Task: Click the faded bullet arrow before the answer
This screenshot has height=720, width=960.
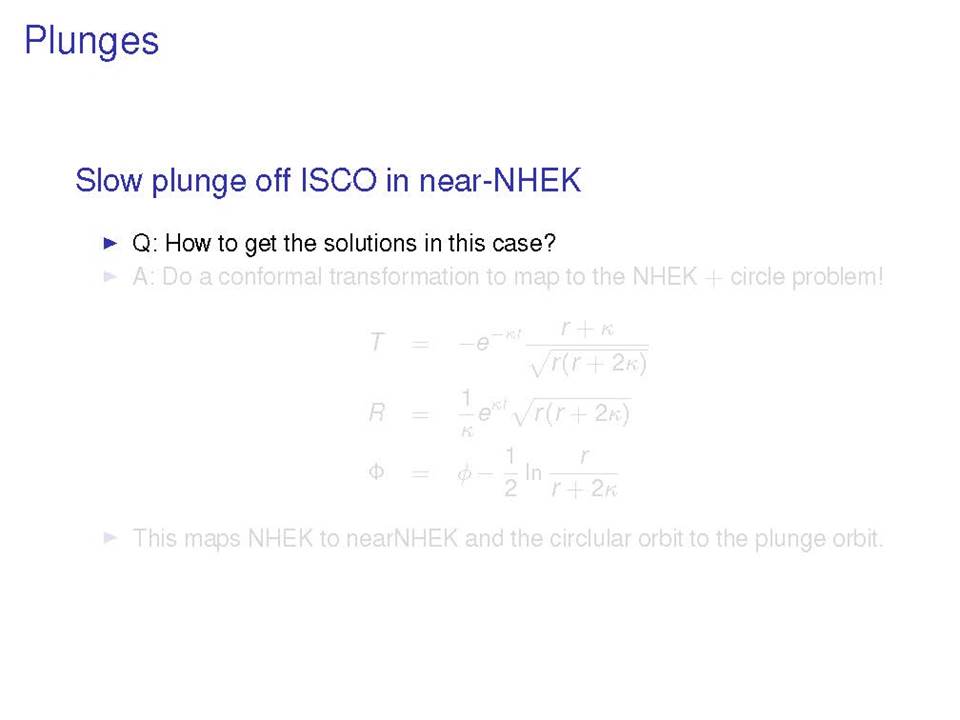Action: pos(110,277)
